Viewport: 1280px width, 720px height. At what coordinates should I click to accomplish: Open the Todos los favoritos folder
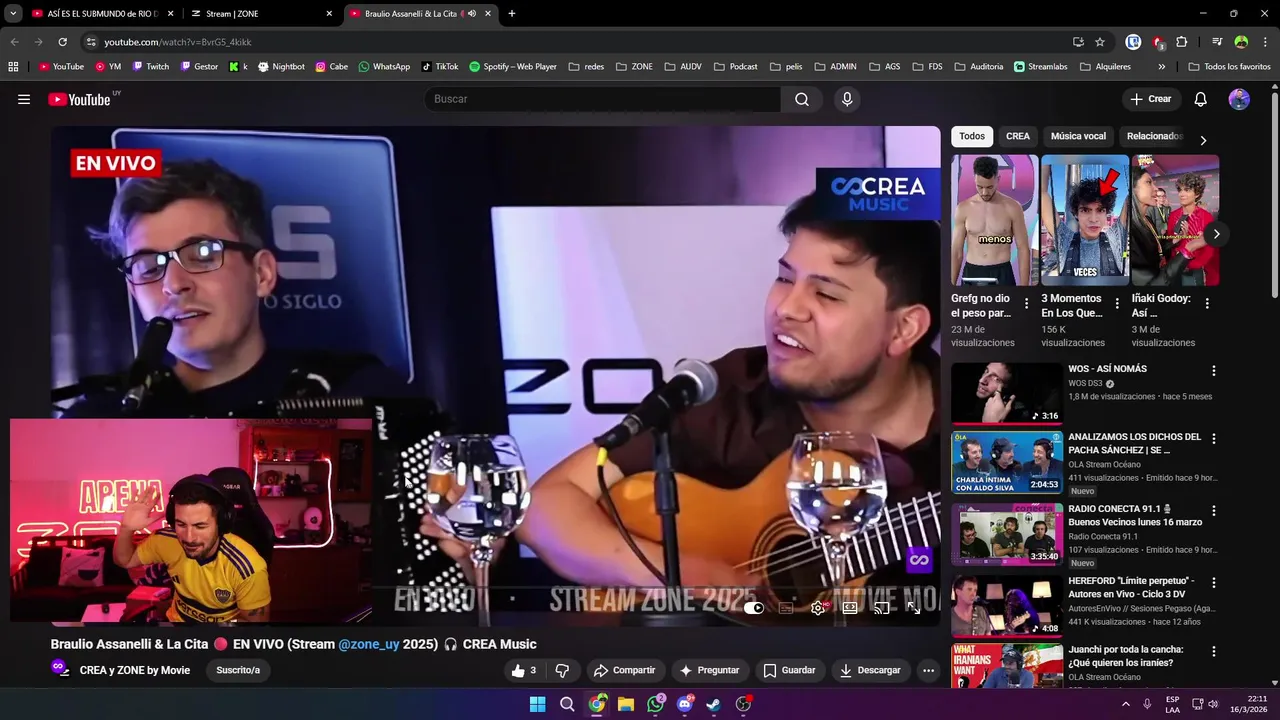1229,67
